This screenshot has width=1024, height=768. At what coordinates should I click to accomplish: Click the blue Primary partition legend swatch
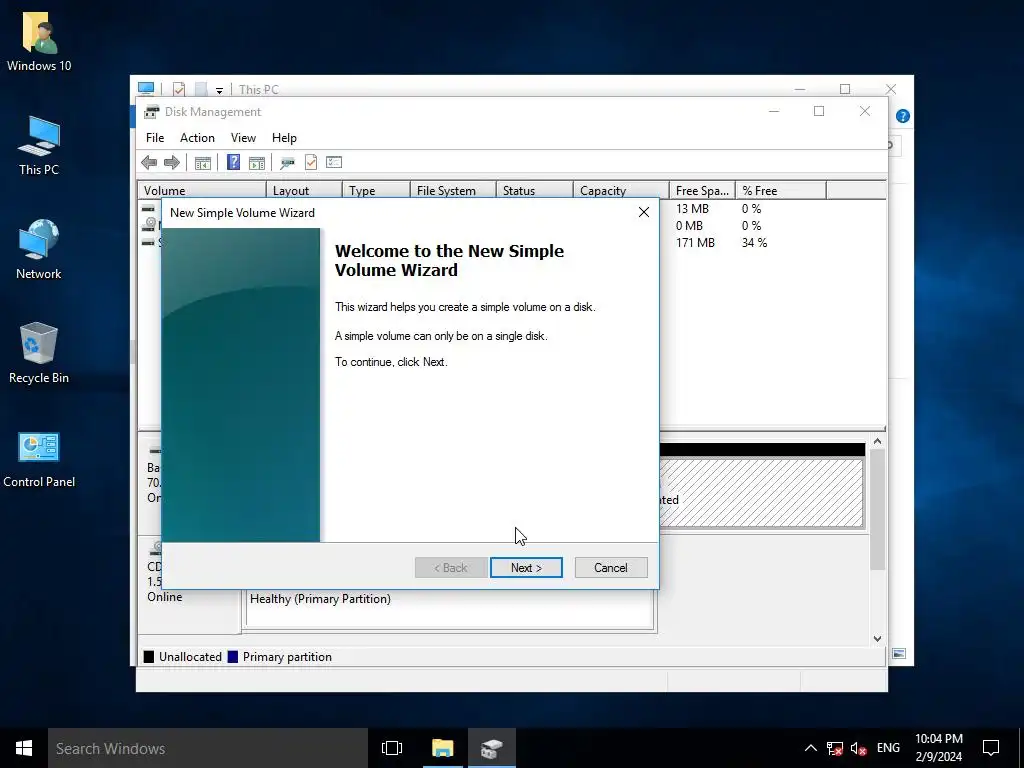click(x=232, y=657)
